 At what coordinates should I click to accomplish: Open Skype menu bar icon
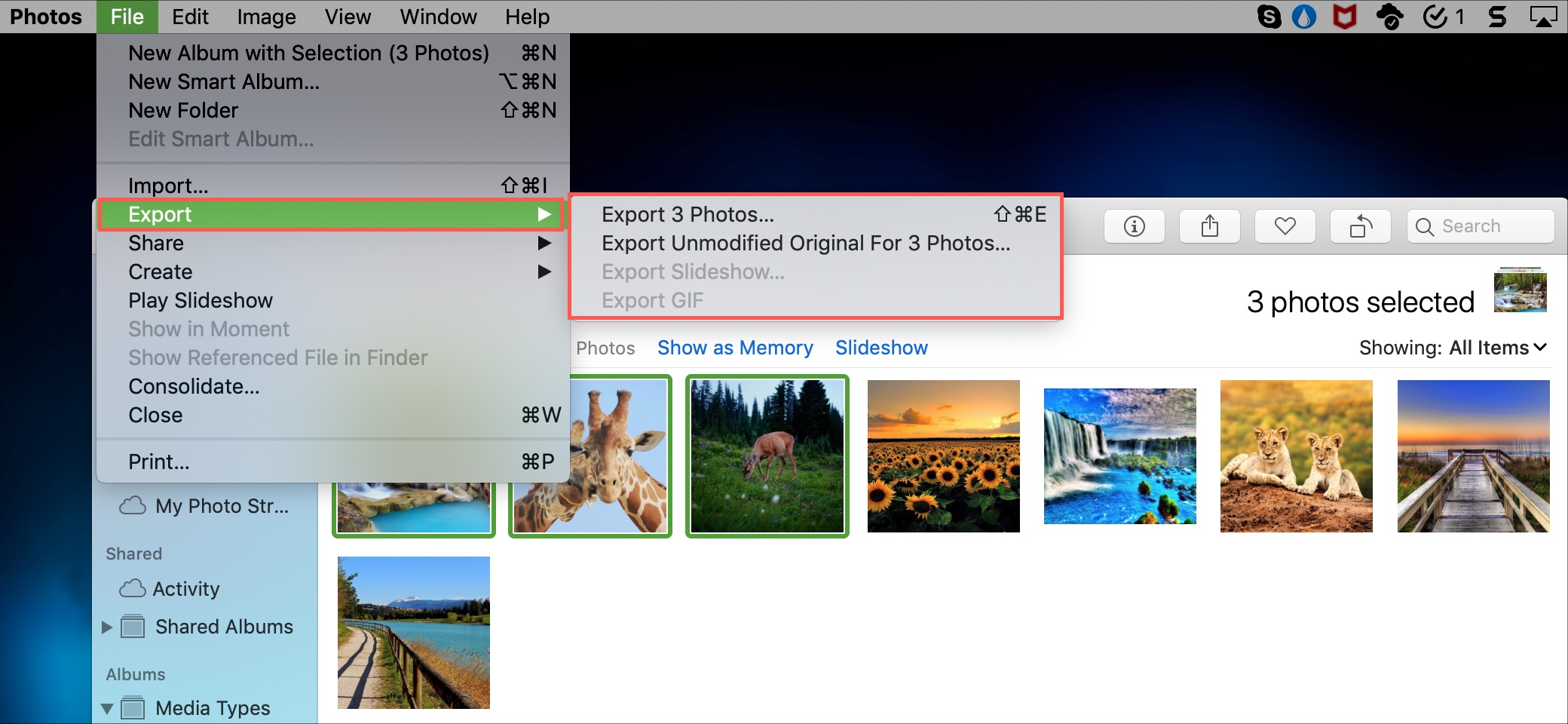pyautogui.click(x=1269, y=17)
